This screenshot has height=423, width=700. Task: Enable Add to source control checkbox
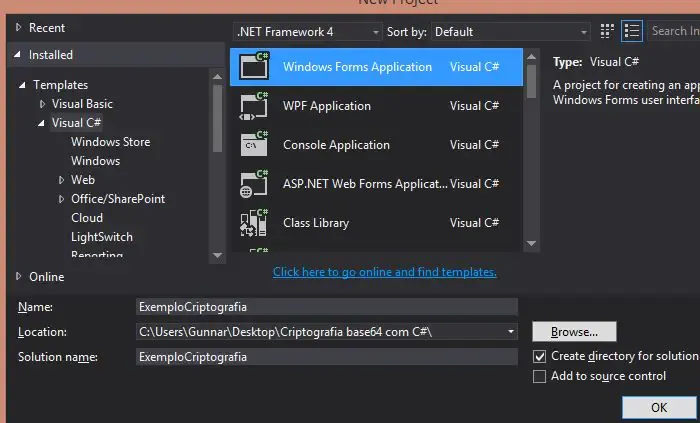[539, 376]
